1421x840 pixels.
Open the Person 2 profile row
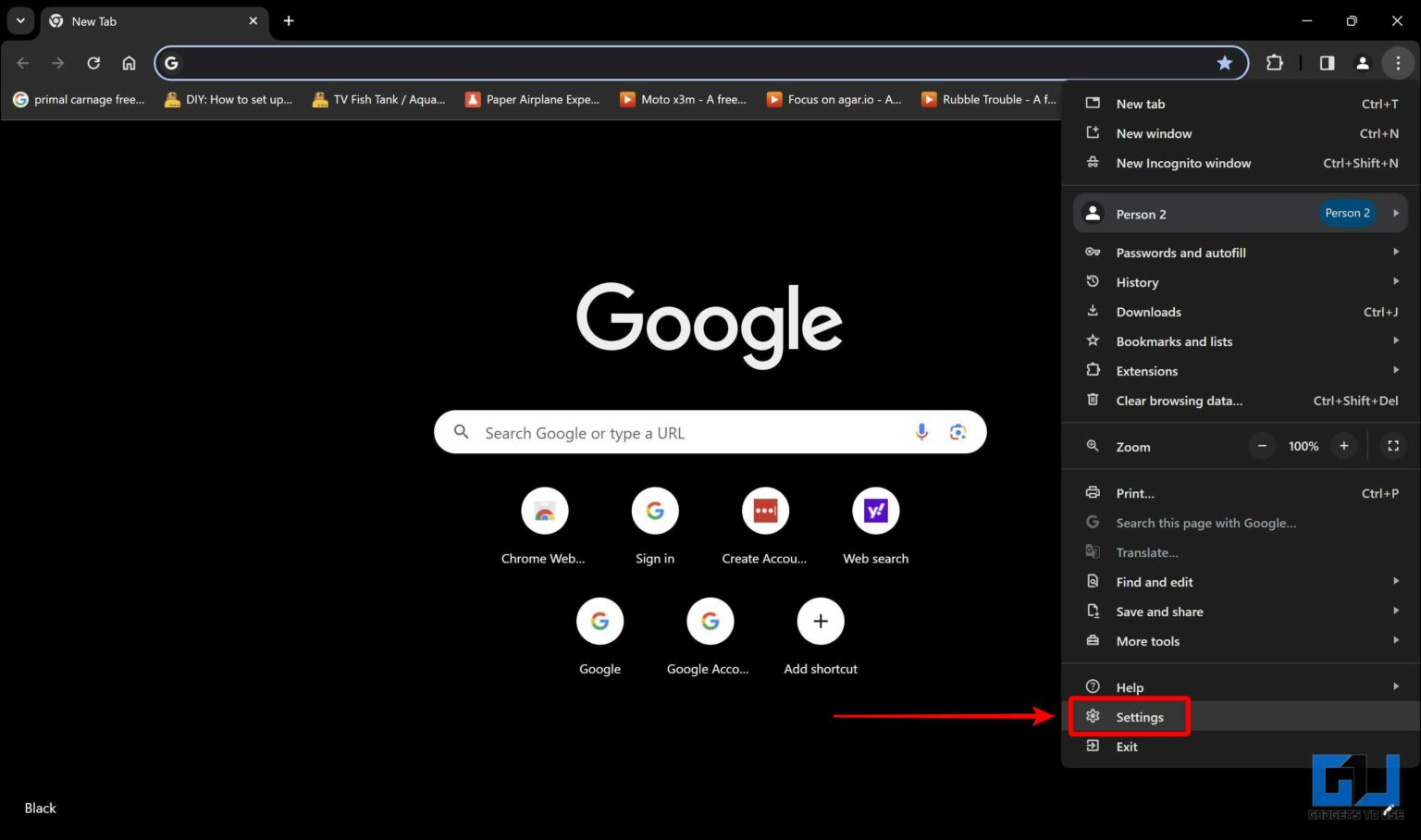[1203, 213]
